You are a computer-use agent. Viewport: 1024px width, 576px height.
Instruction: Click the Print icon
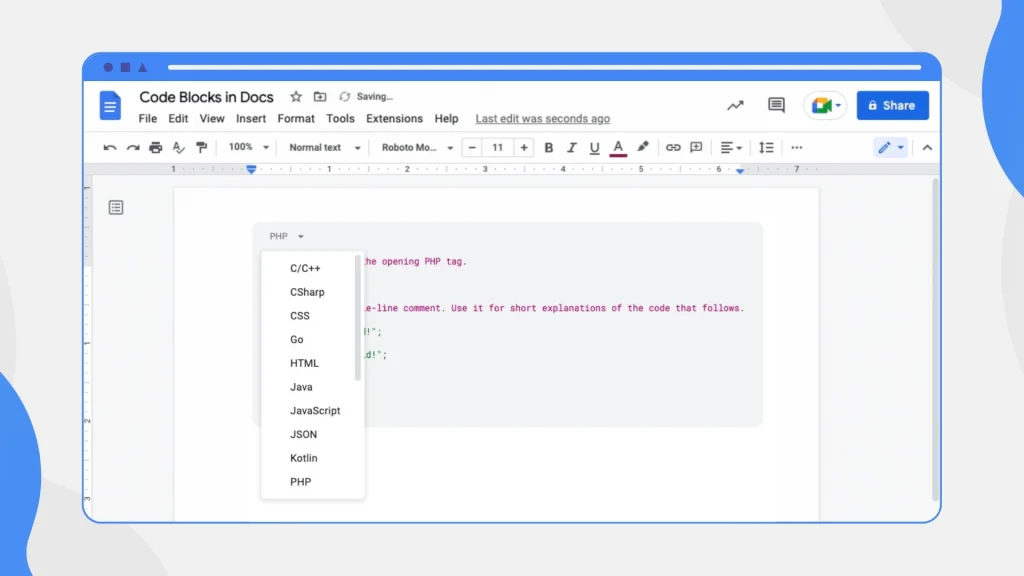point(156,147)
